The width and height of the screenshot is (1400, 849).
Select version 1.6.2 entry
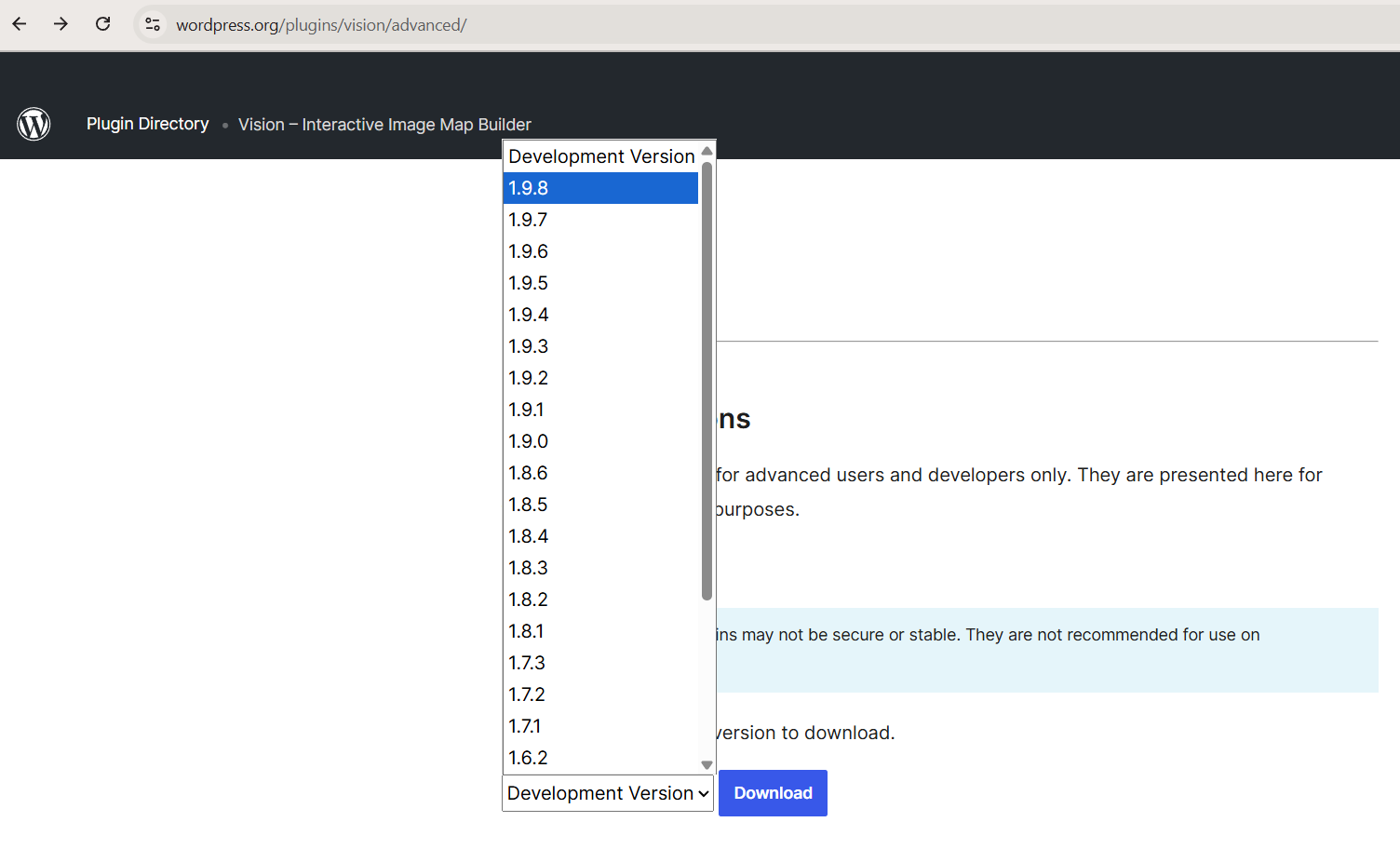[601, 758]
